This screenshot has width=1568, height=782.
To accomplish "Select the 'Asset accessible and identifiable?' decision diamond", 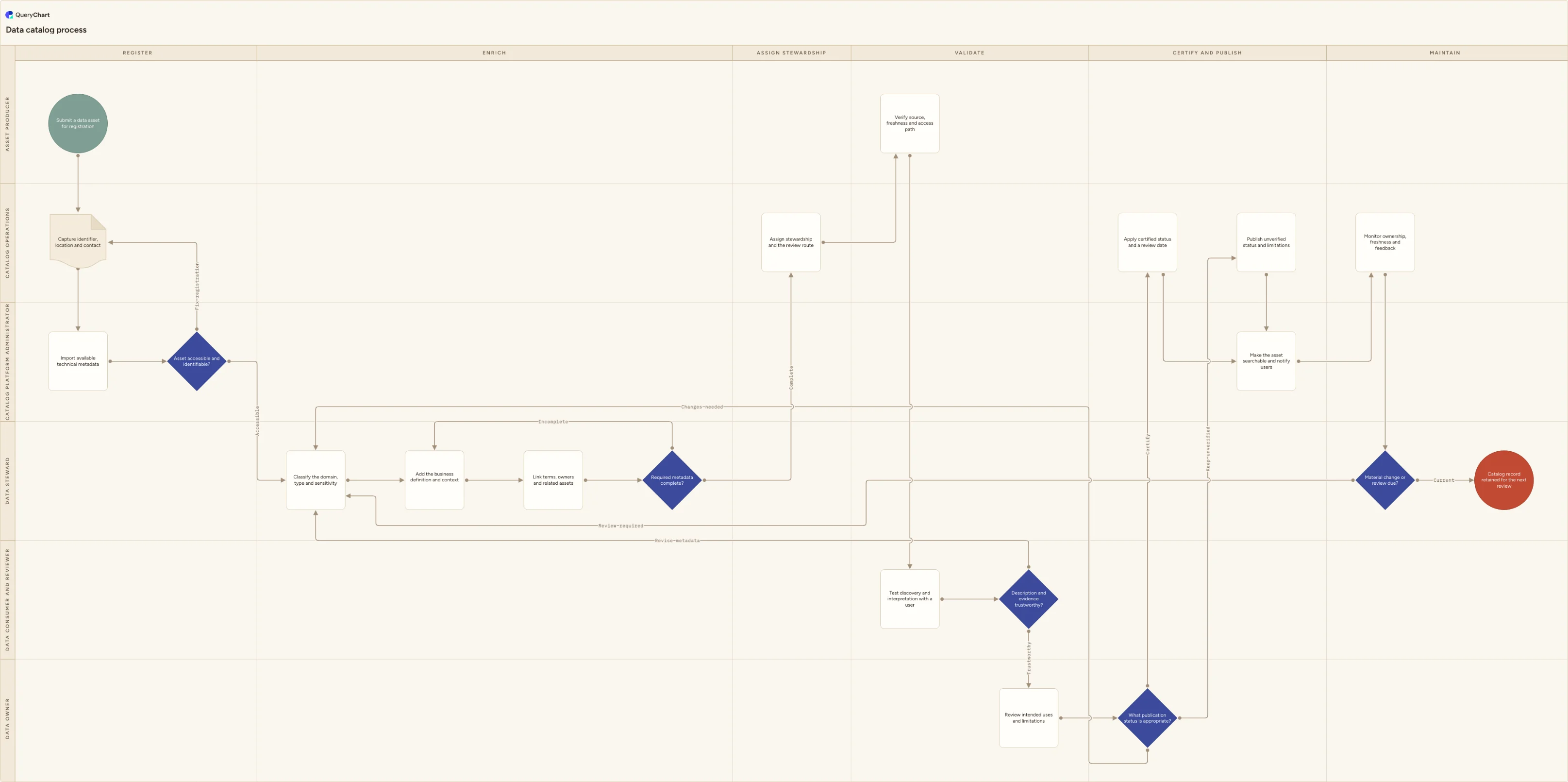I will tap(197, 361).
